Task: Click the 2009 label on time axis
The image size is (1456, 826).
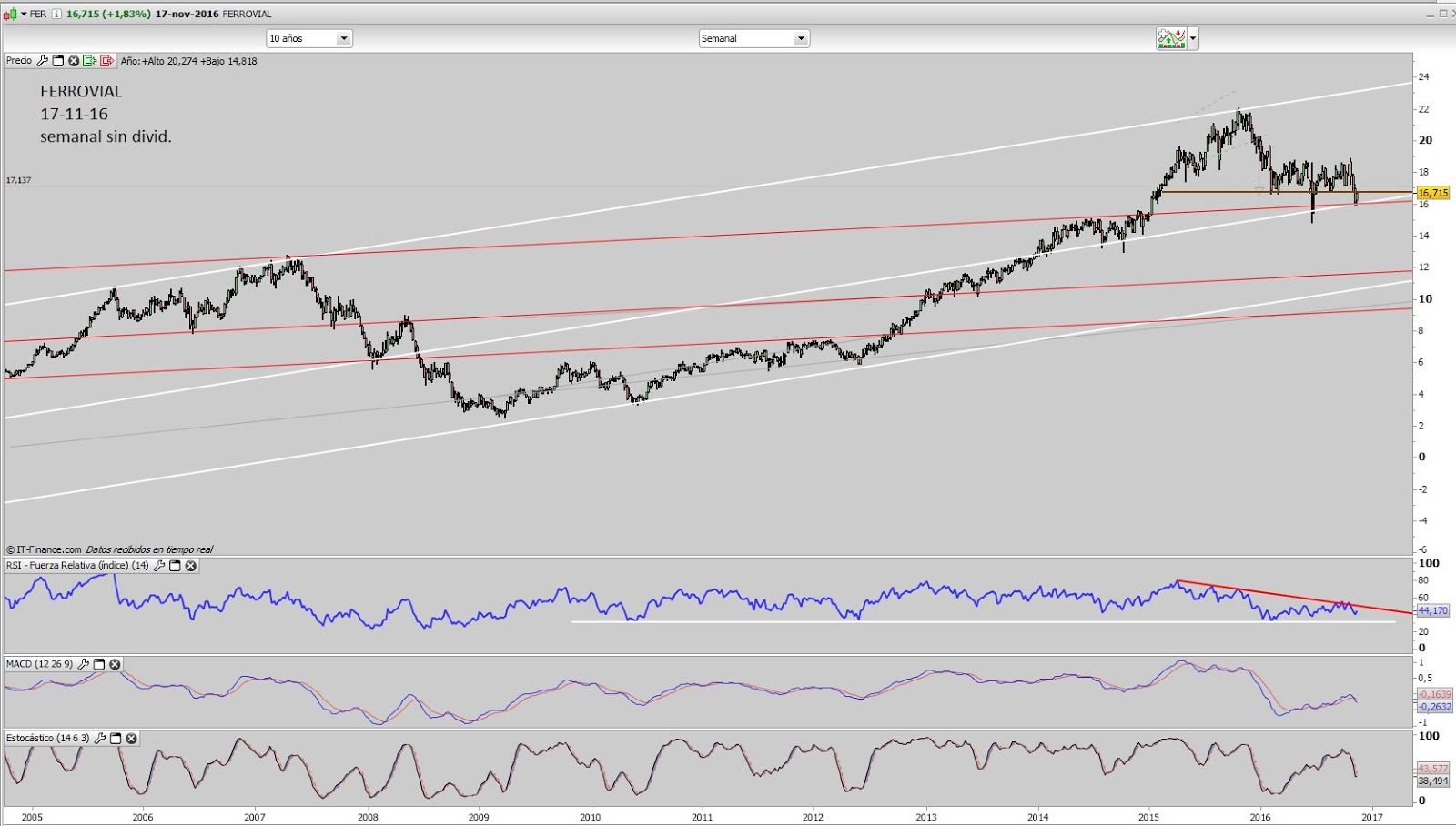Action: coord(479,817)
